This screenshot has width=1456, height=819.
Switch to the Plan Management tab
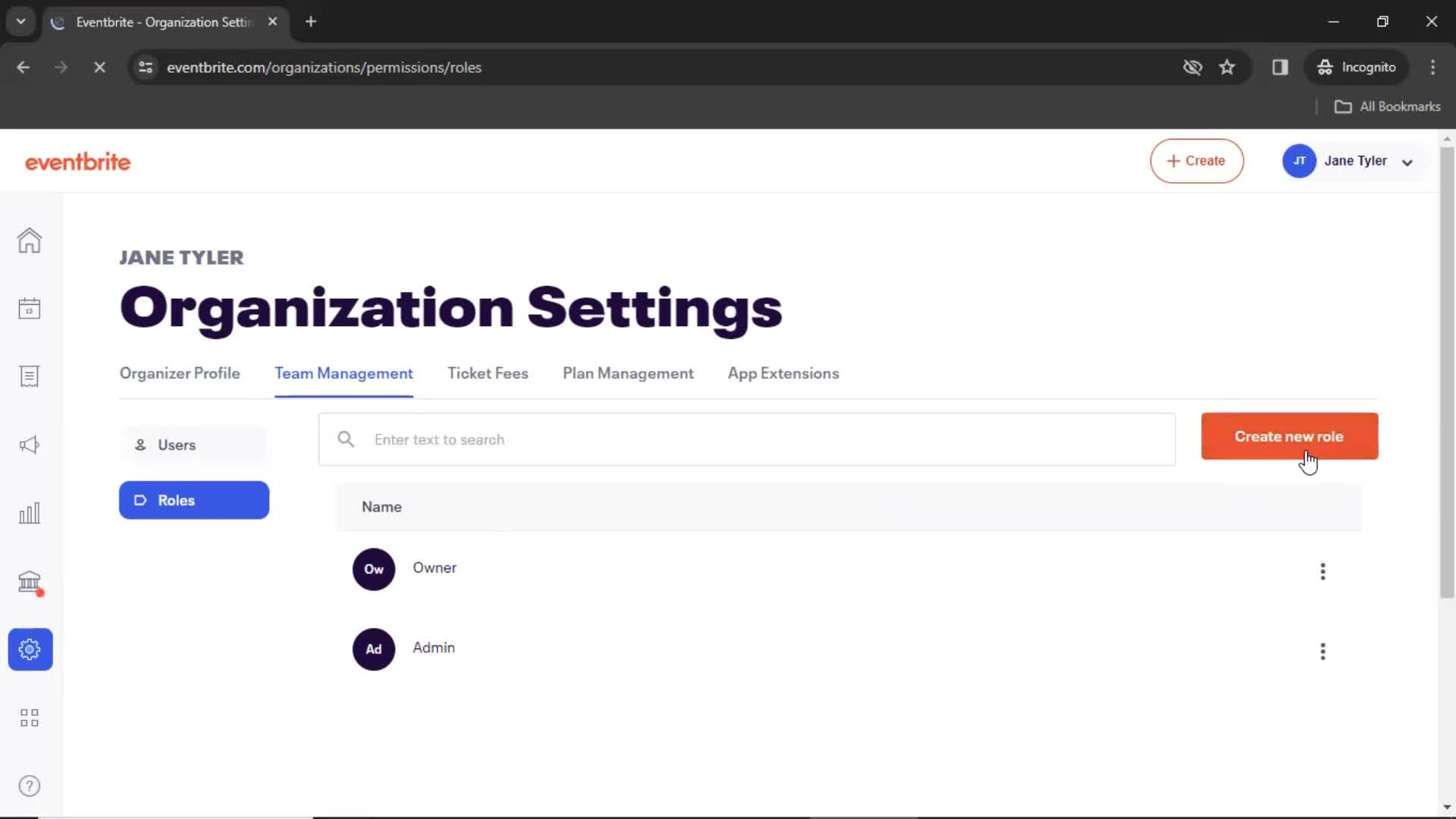tap(628, 373)
